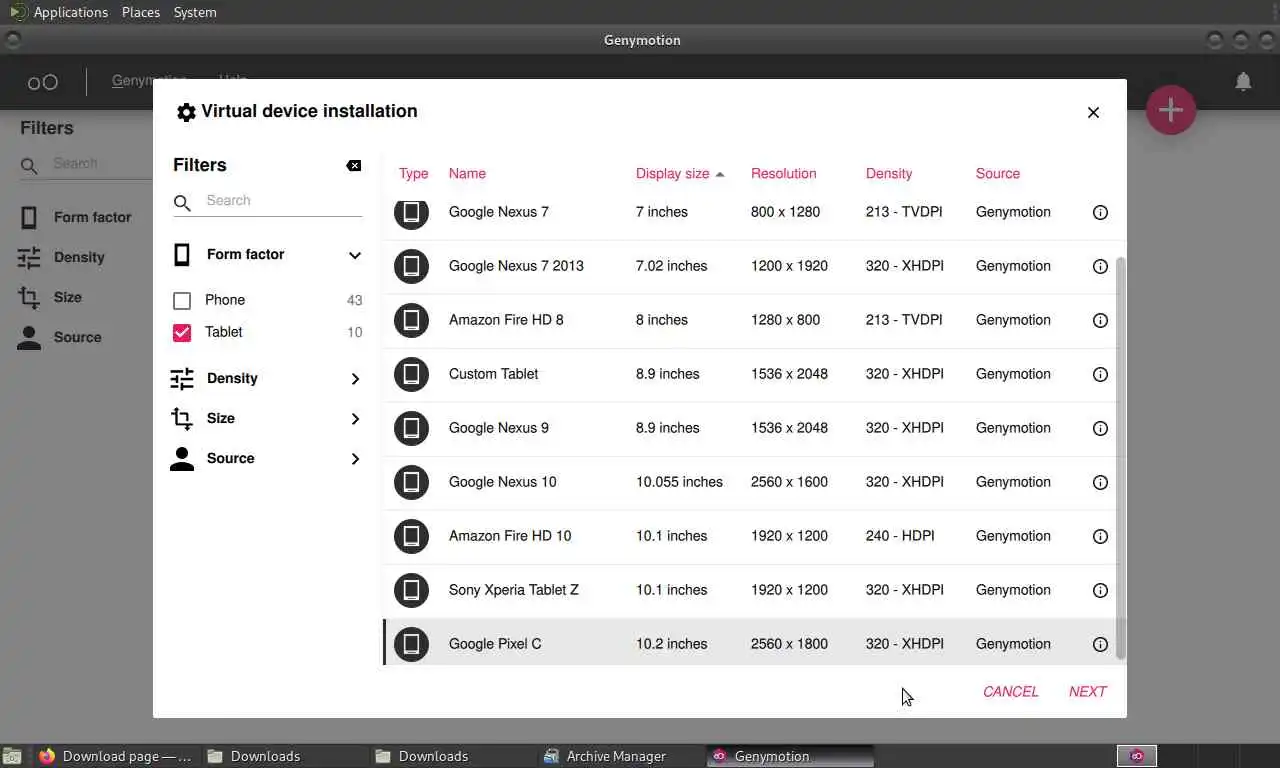
Task: Close the Virtual device installation dialog
Action: pyautogui.click(x=1093, y=112)
